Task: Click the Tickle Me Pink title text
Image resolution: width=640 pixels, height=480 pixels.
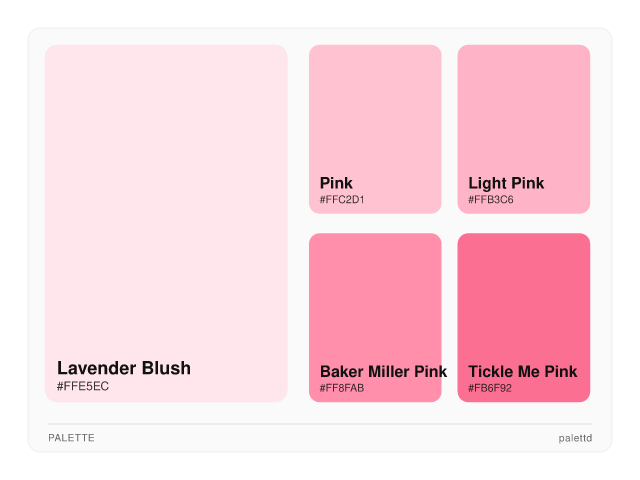Action: pyautogui.click(x=522, y=372)
